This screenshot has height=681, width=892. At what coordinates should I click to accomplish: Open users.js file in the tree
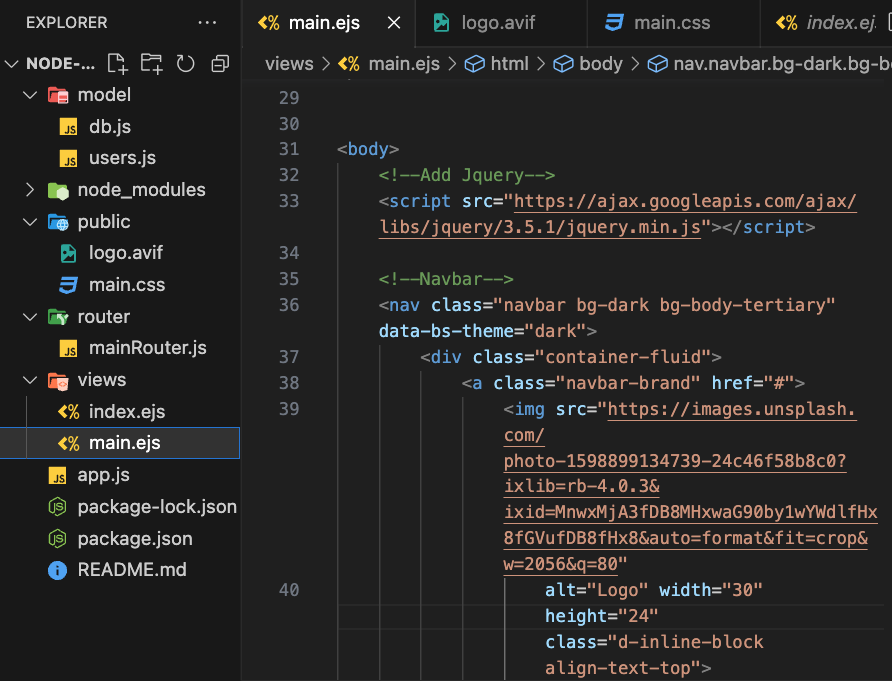click(x=120, y=158)
